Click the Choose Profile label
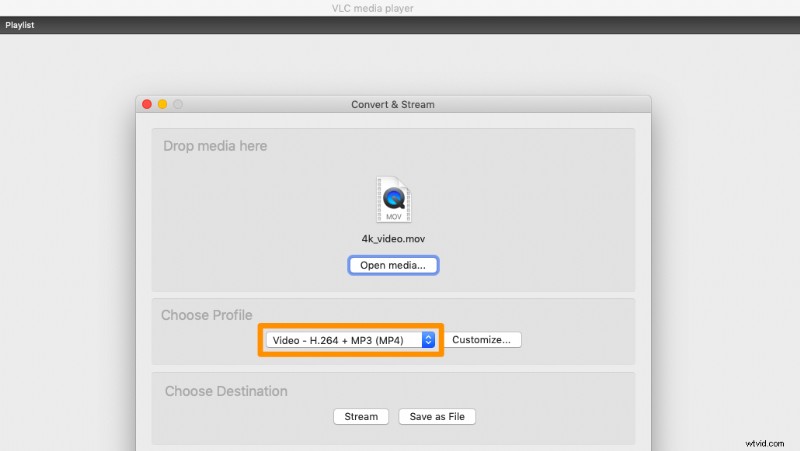Image resolution: width=800 pixels, height=451 pixels. pyautogui.click(x=207, y=315)
